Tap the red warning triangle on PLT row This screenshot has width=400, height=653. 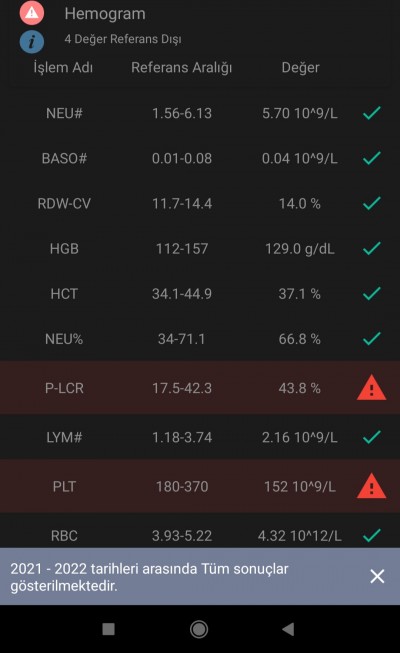click(x=371, y=486)
